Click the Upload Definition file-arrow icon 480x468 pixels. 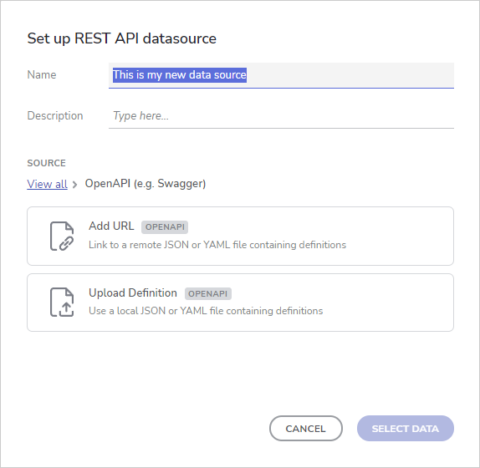coord(62,302)
